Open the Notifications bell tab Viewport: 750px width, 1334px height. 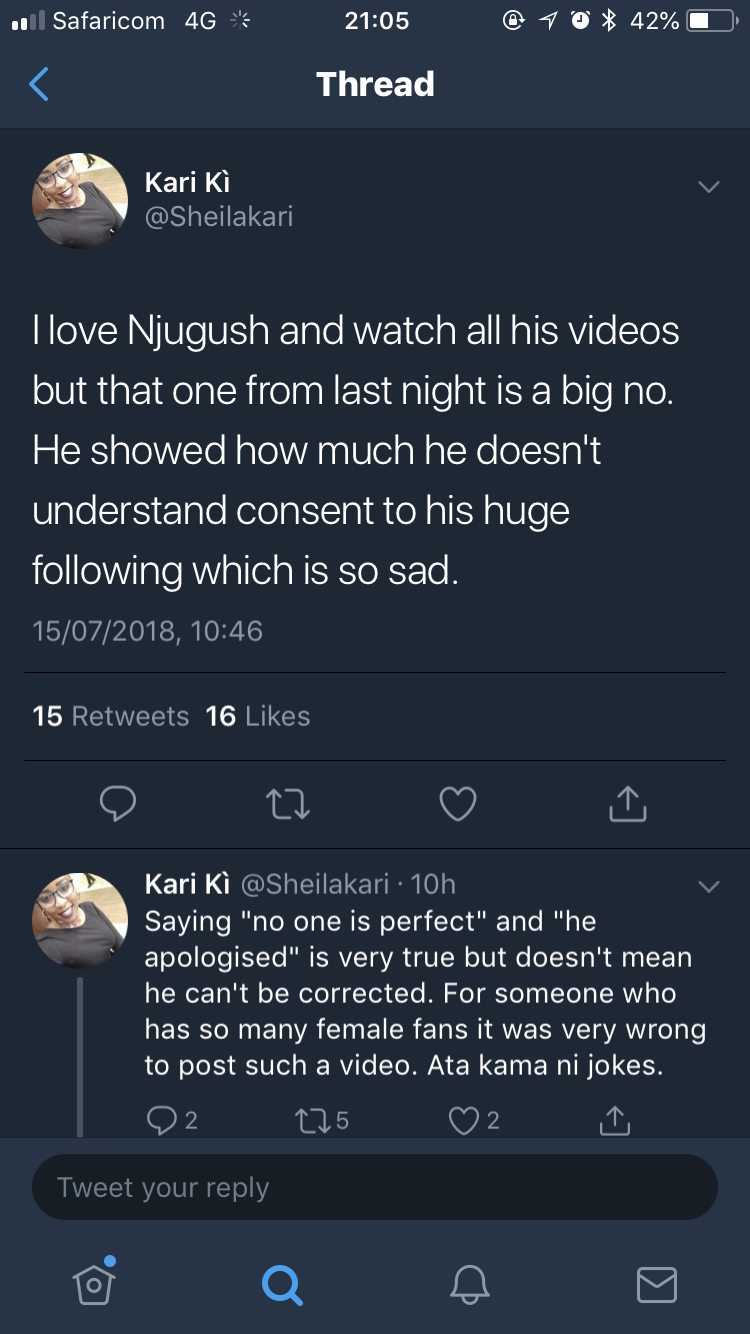(x=469, y=1284)
